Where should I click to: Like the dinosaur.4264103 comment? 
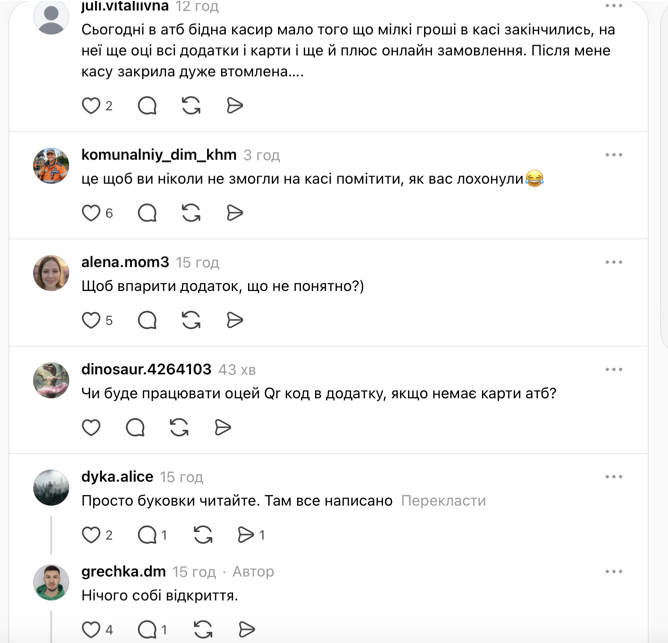click(x=91, y=427)
